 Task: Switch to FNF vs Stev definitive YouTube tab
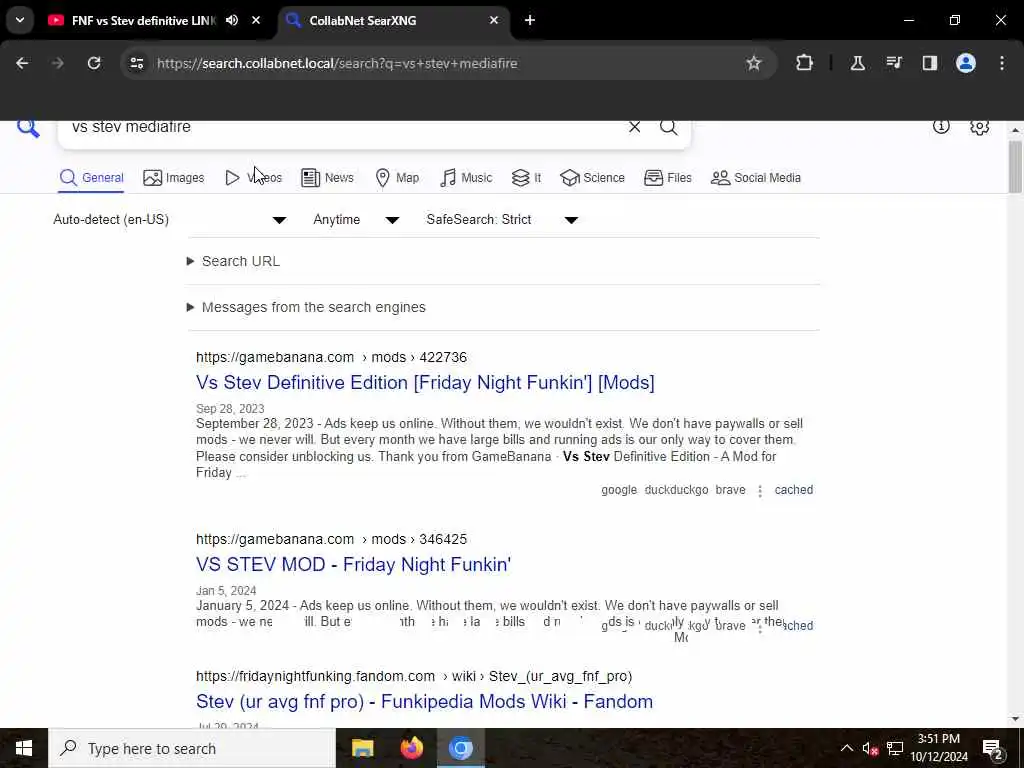pos(143,20)
